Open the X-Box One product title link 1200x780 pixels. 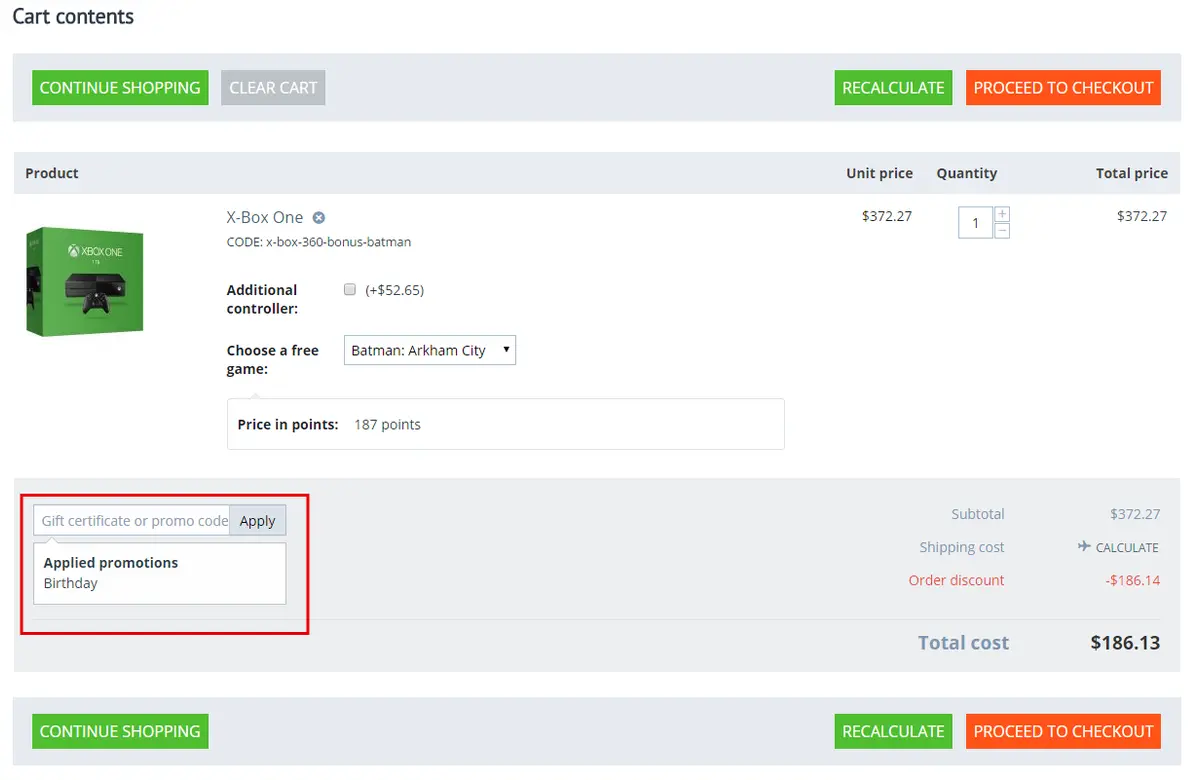pos(264,218)
